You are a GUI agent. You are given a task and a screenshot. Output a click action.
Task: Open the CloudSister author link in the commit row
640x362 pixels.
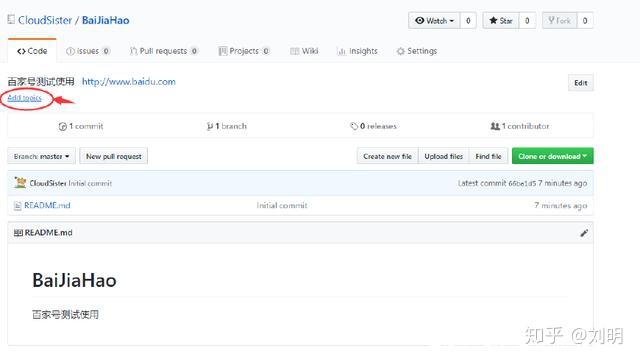click(48, 183)
